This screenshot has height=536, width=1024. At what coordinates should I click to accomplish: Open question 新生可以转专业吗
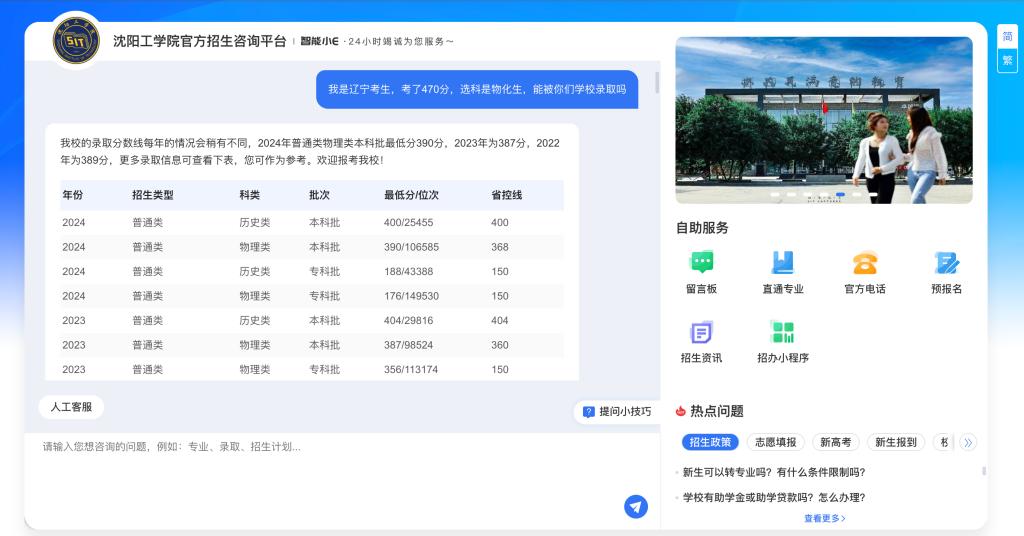(x=773, y=472)
